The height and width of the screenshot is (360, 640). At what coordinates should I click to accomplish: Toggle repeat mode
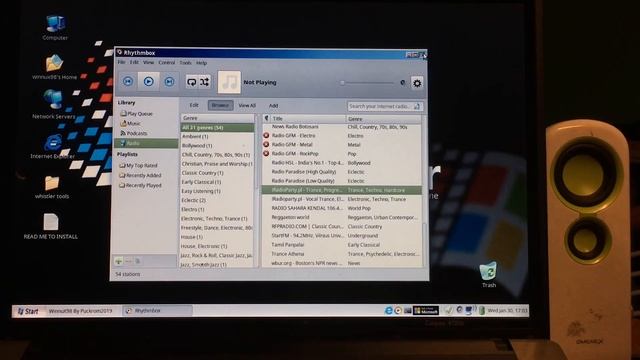tap(191, 82)
